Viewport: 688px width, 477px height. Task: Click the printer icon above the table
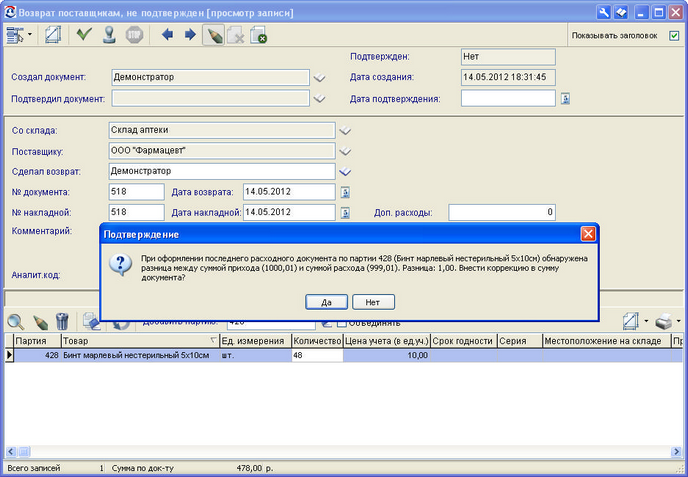tap(664, 322)
